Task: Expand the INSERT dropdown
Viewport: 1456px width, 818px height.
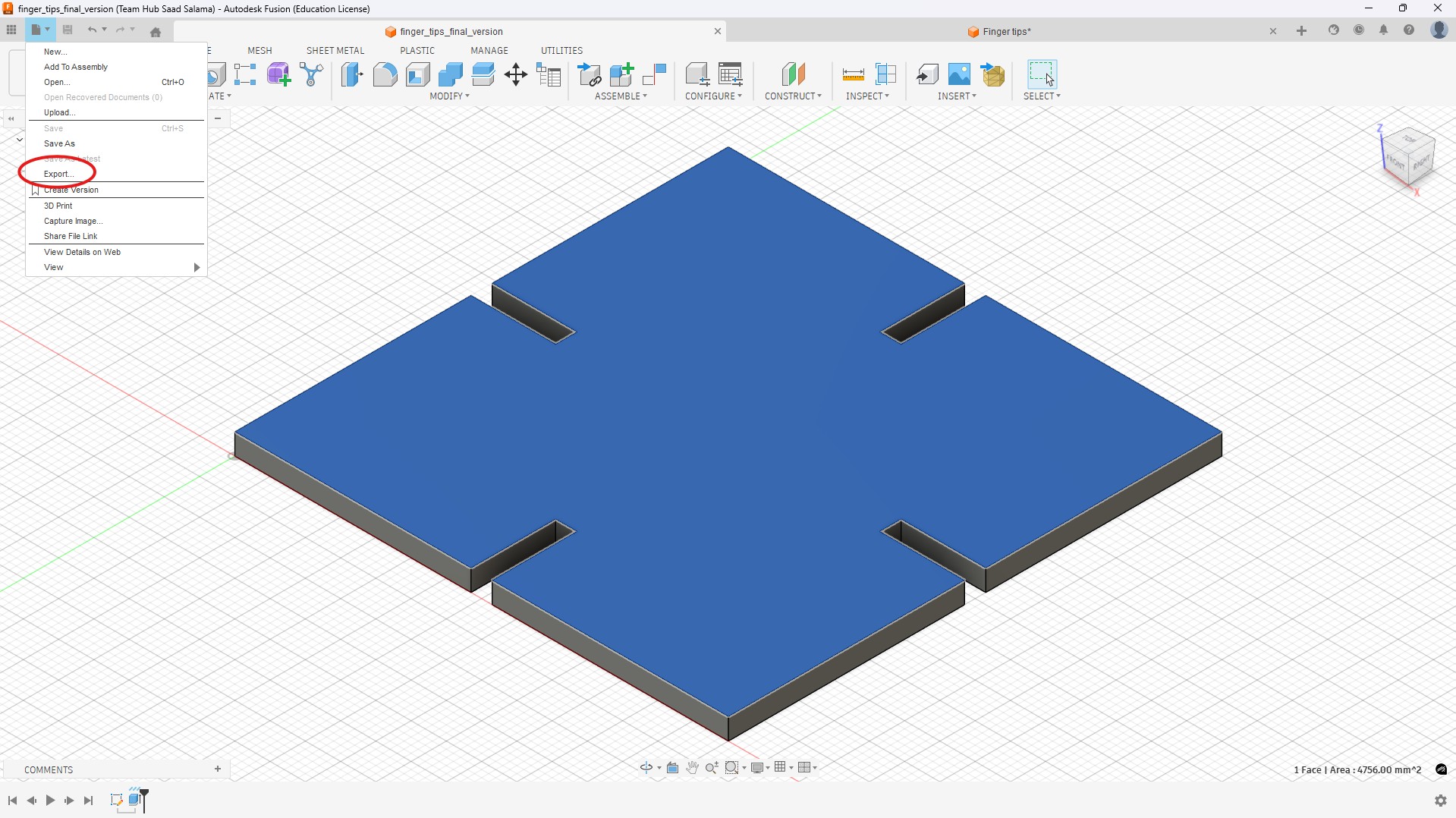Action: tap(957, 96)
